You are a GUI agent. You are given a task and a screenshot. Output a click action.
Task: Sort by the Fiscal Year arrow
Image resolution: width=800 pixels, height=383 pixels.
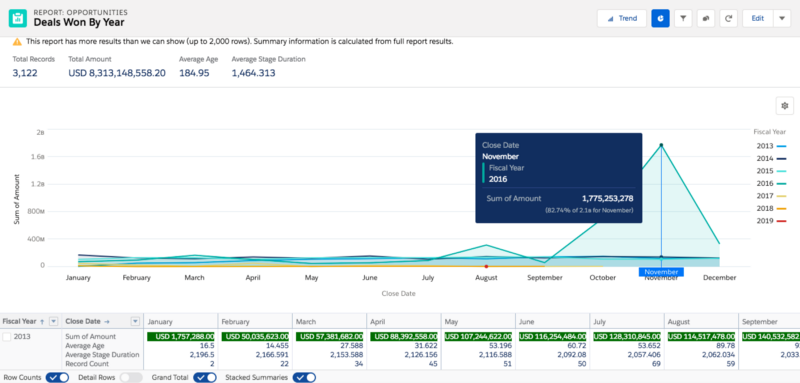tap(42, 322)
